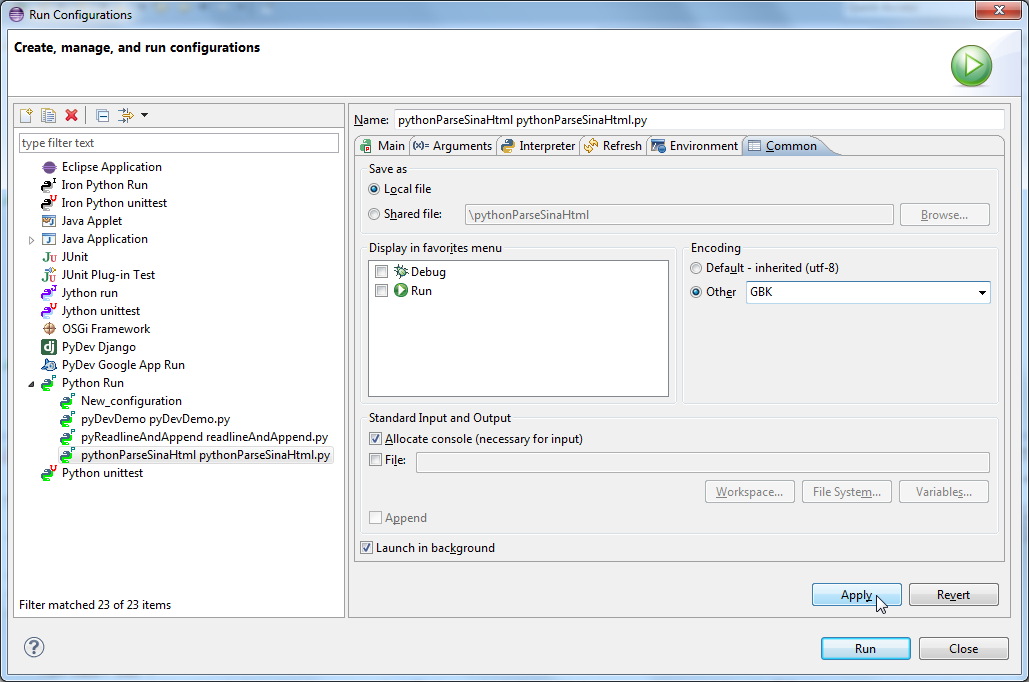Enable Debug in favorites menu
This screenshot has height=682, width=1029.
(x=381, y=272)
